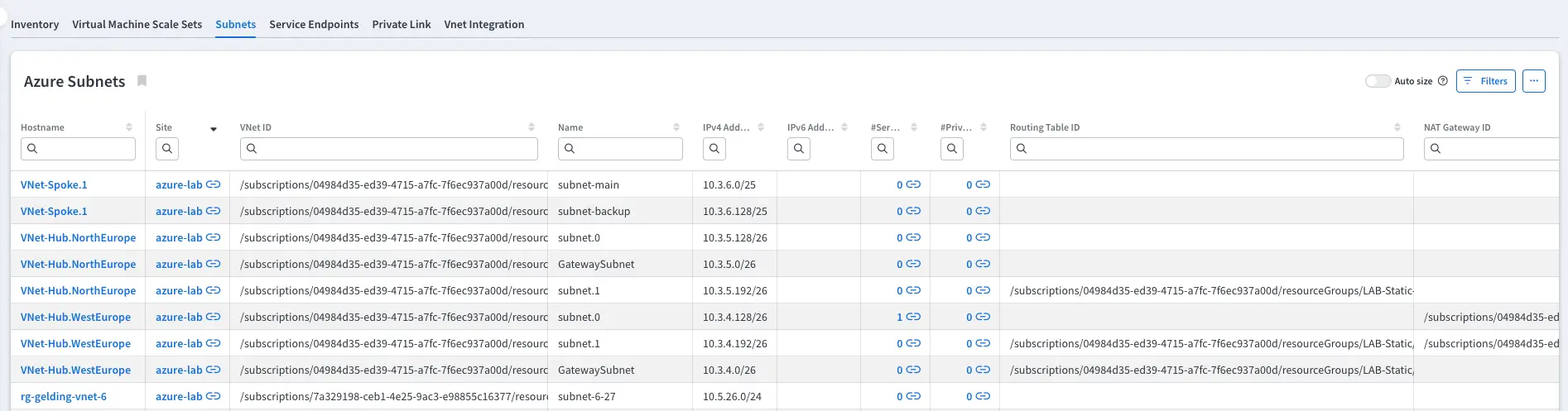
Task: Sort by Site column arrow
Action: (x=214, y=129)
